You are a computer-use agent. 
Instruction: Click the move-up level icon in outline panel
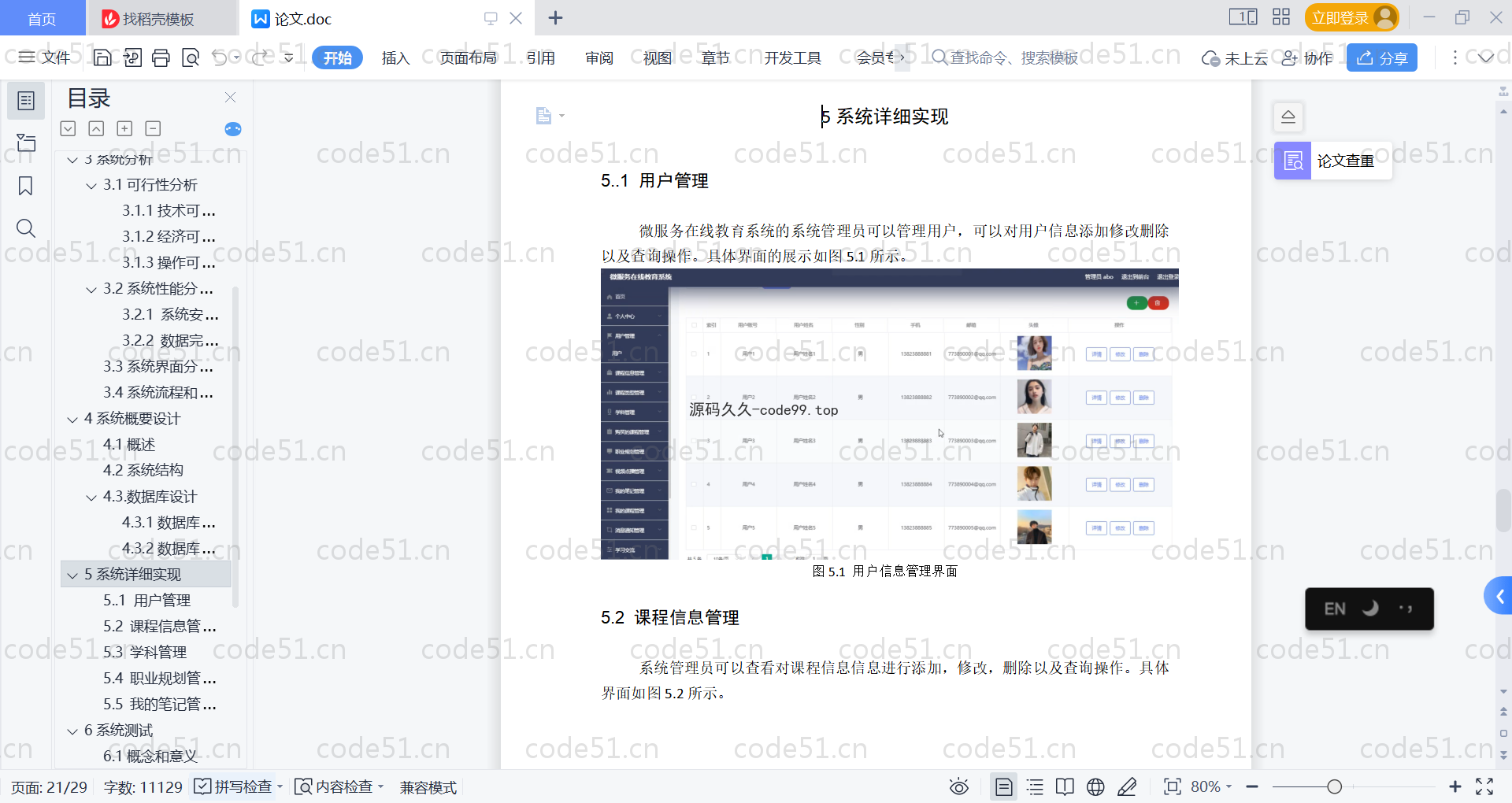click(96, 128)
